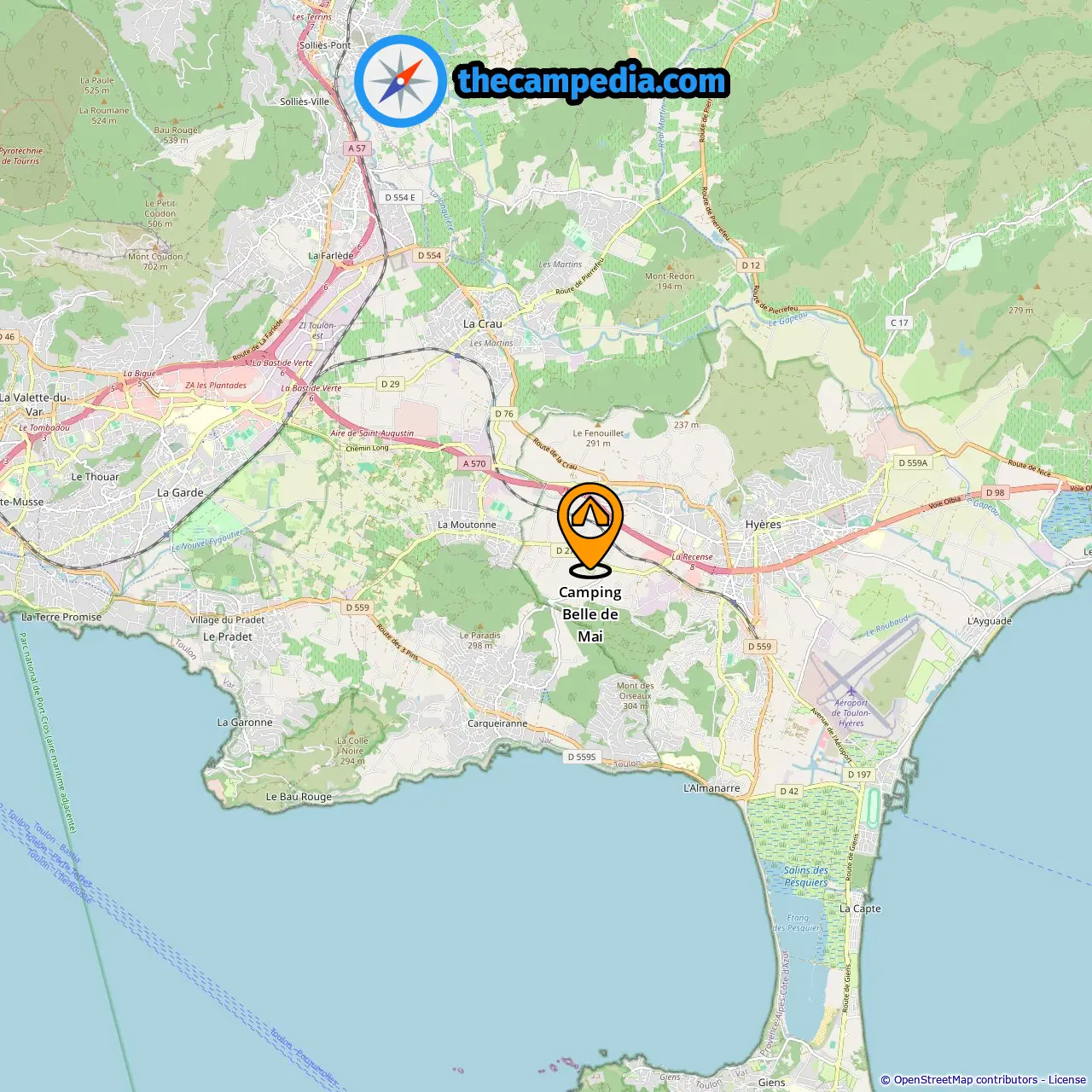Select the La Crau town label

483,324
